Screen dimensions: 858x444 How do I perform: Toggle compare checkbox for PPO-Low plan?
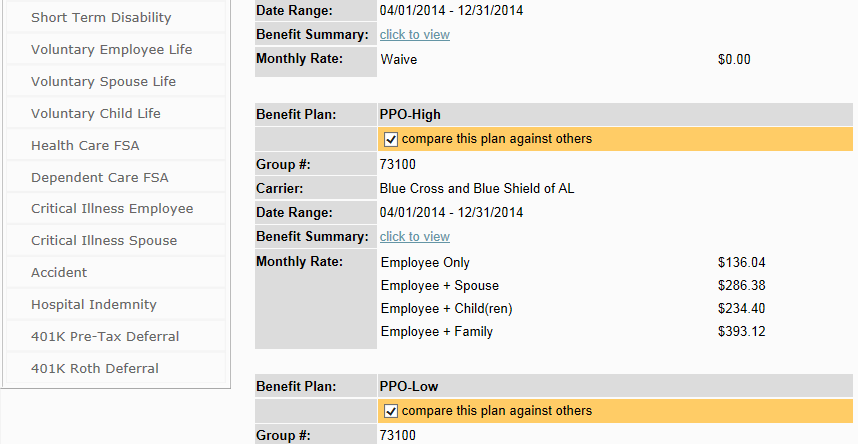tap(391, 411)
